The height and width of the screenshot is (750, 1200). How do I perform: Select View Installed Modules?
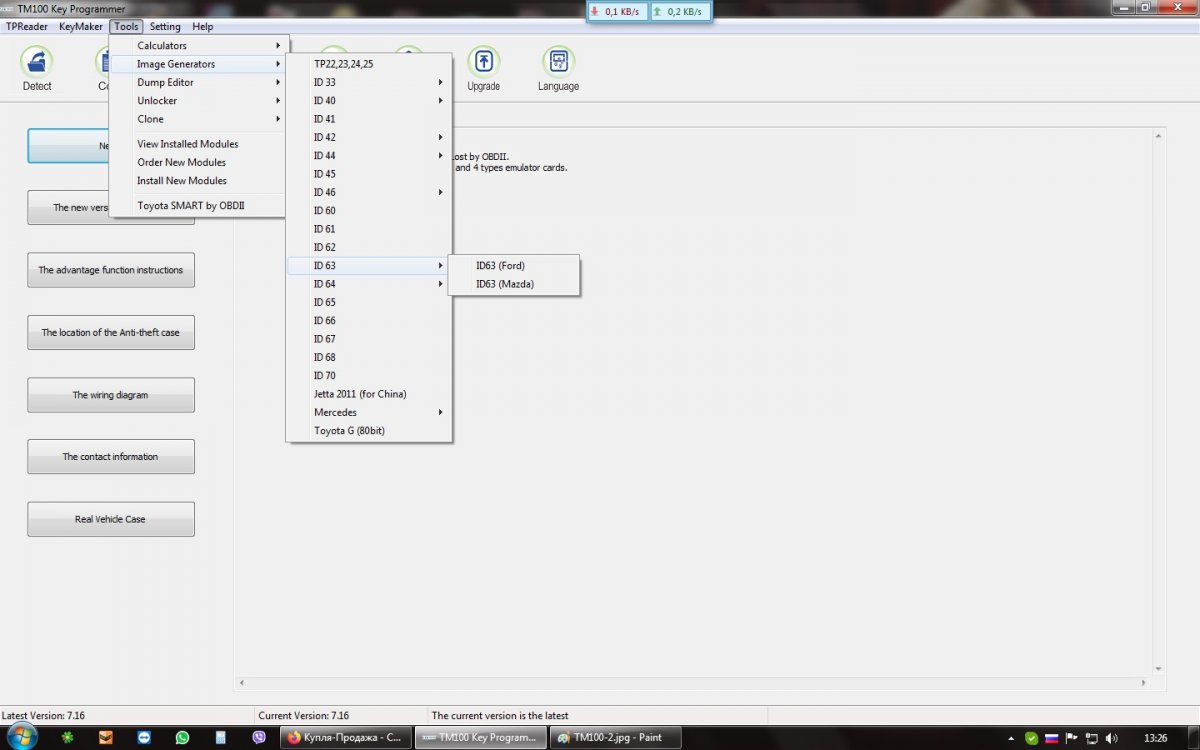199,144
